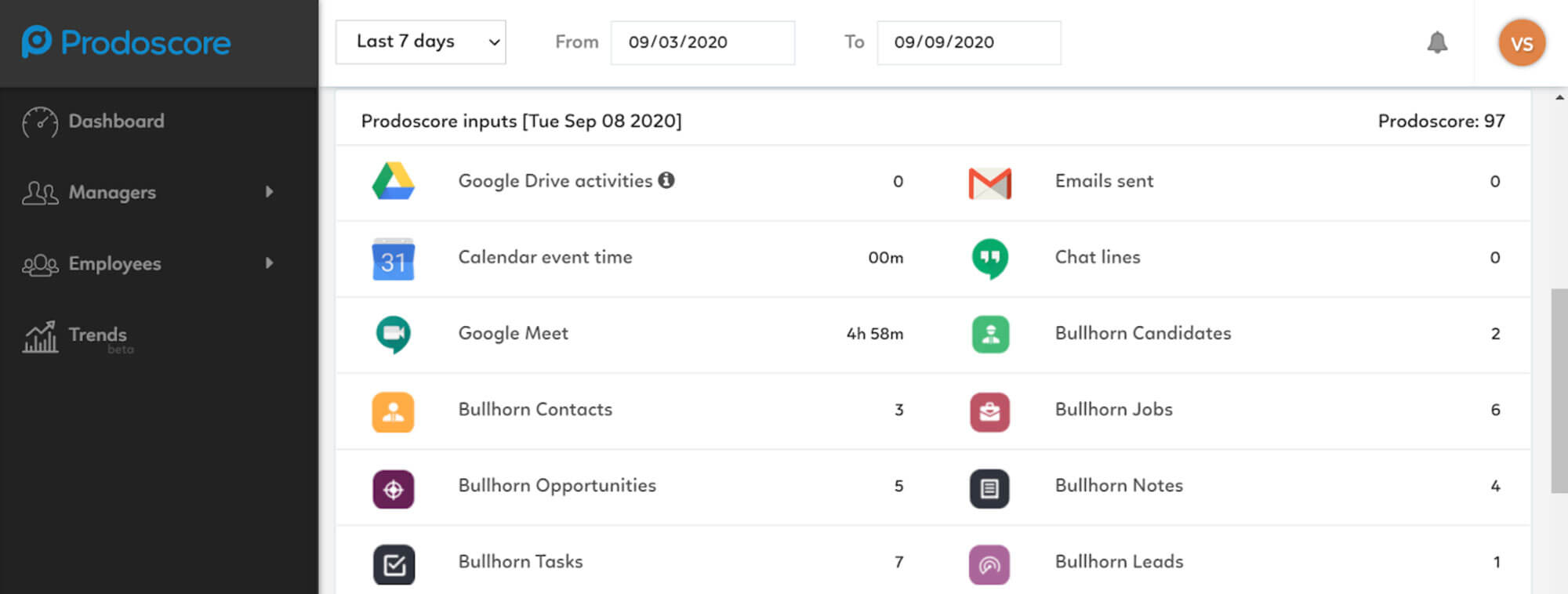
Task: Click the Bullhorn Notes icon
Action: (x=989, y=488)
